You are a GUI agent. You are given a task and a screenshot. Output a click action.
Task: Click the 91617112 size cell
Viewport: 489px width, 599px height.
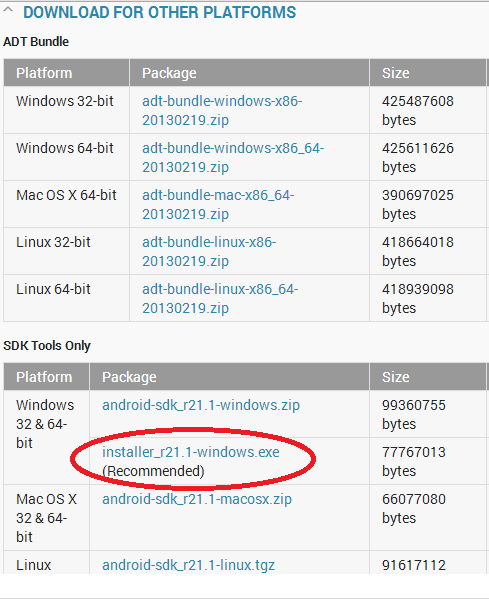point(428,563)
